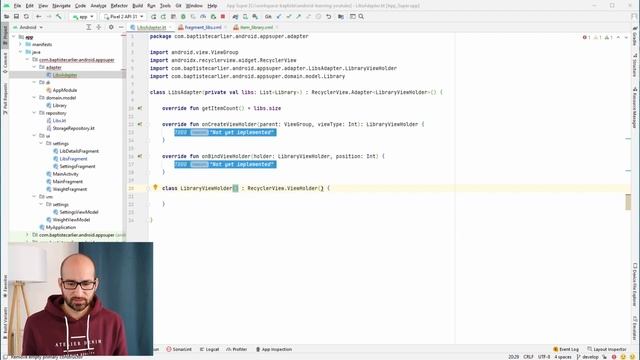
Task: Click the Undo/Rollback arrow icon
Action: [329, 17]
